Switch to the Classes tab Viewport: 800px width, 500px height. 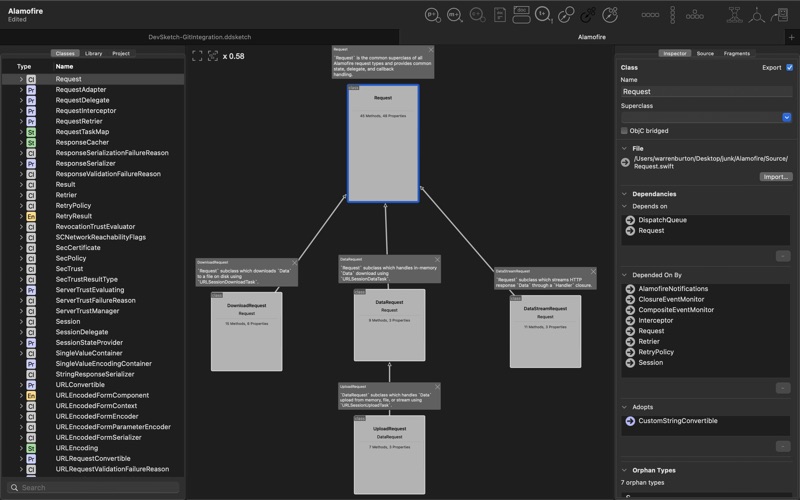click(x=65, y=54)
